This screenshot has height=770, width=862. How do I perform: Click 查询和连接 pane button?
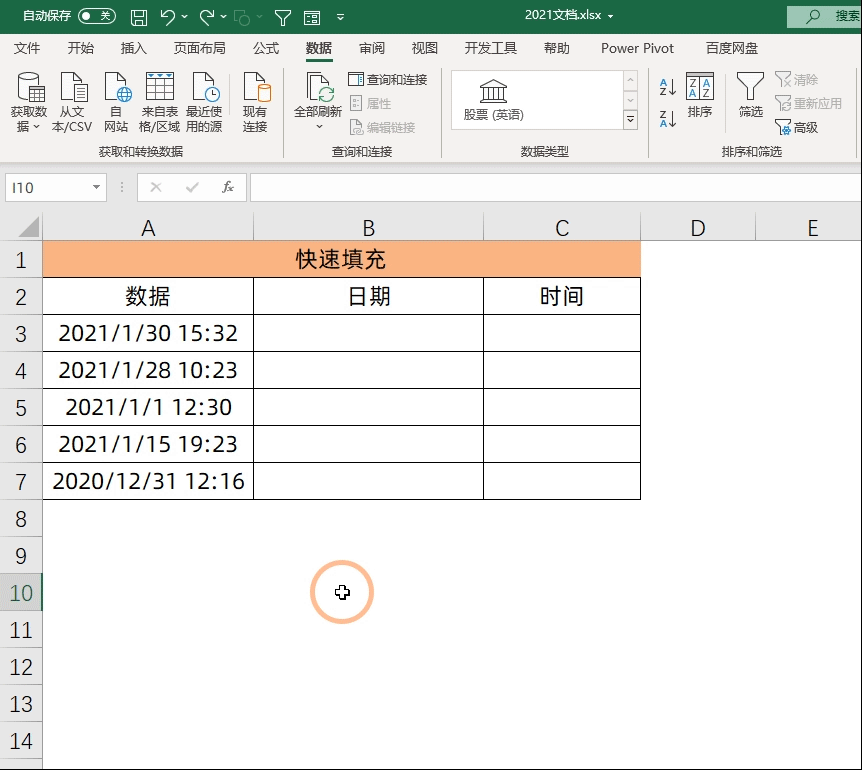click(388, 80)
